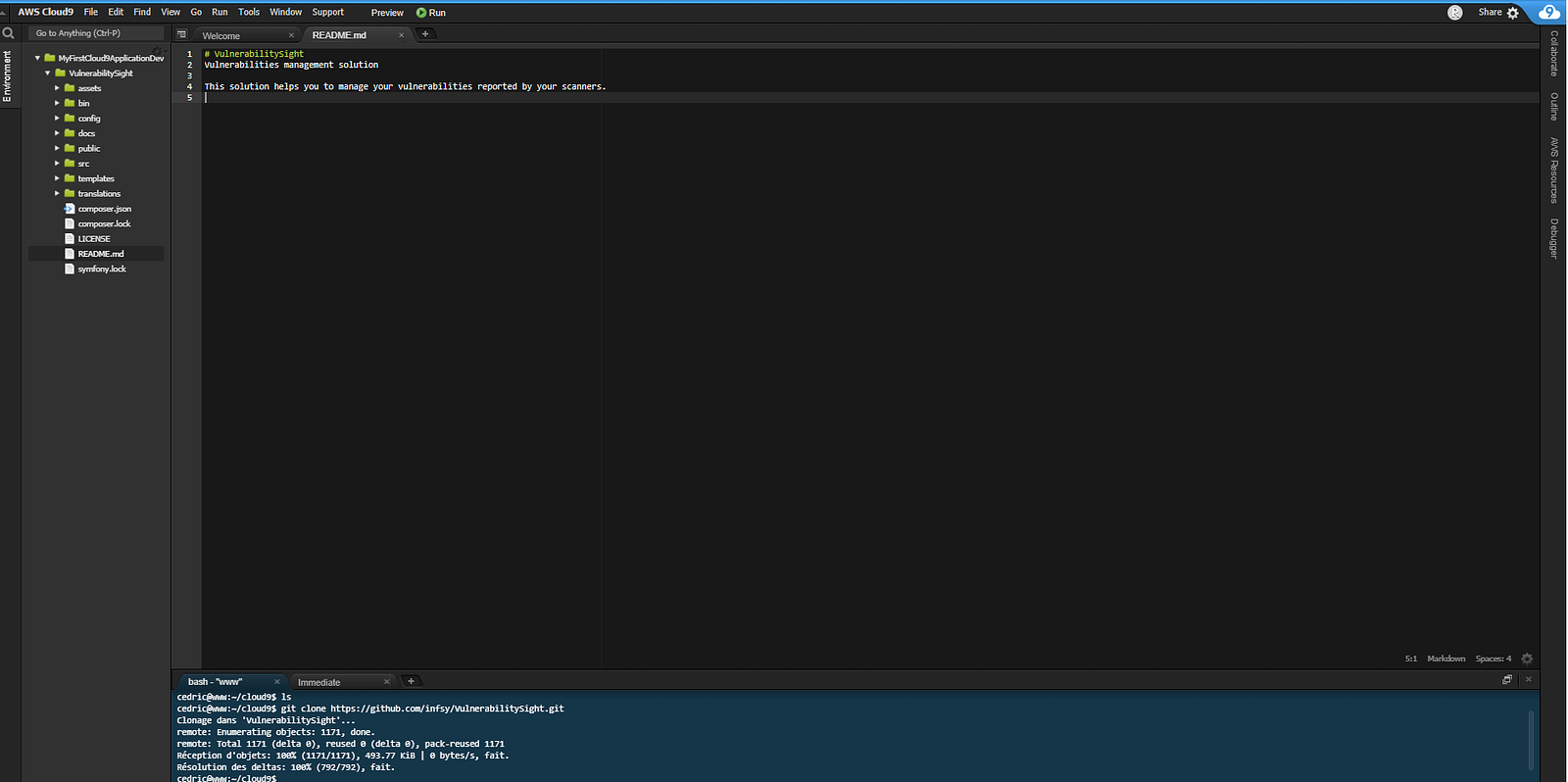
Task: Toggle the AWS Resources side panel
Action: click(x=1554, y=171)
